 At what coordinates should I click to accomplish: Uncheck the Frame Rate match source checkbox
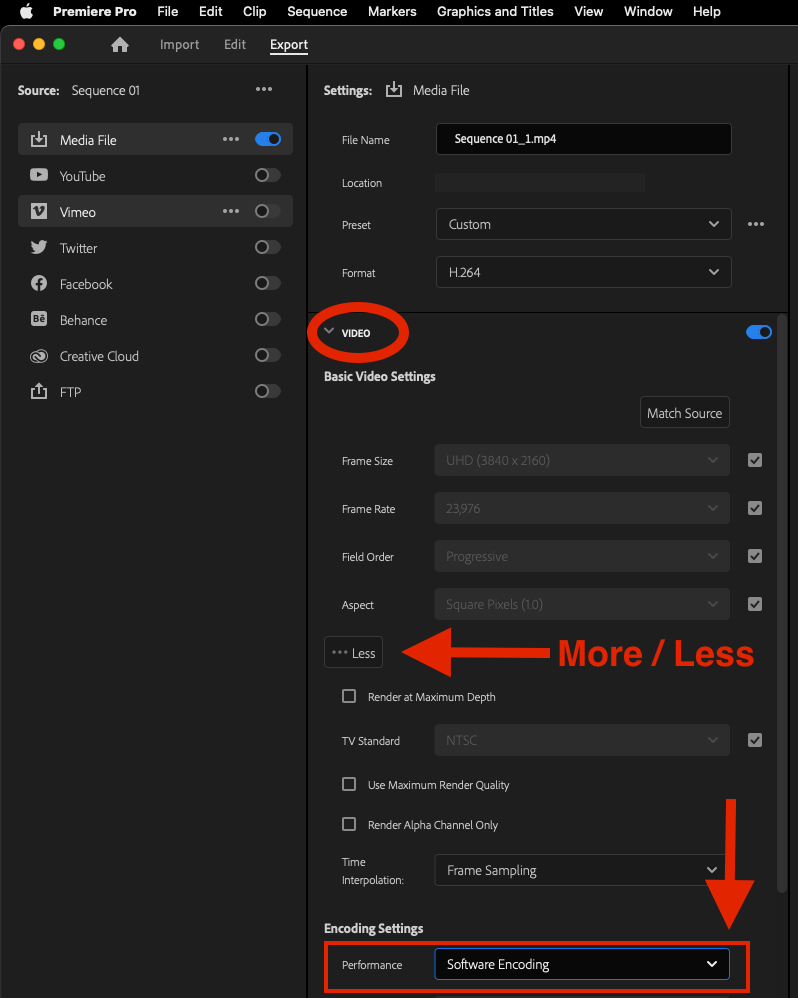(x=755, y=508)
